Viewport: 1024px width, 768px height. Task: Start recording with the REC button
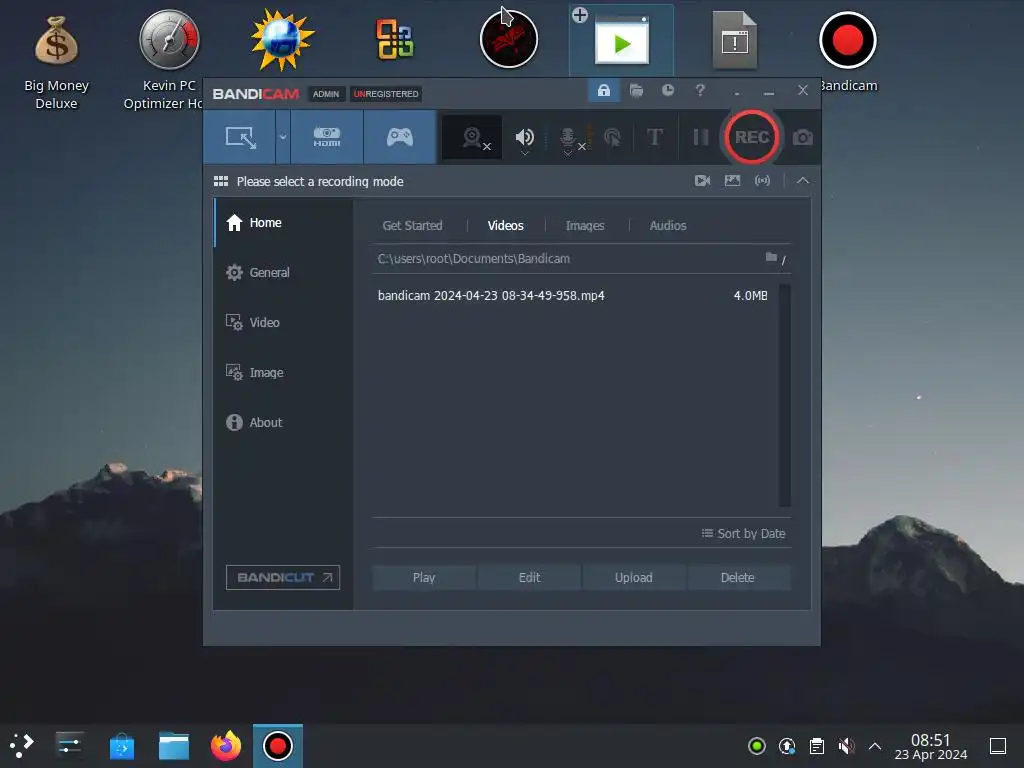coord(752,137)
